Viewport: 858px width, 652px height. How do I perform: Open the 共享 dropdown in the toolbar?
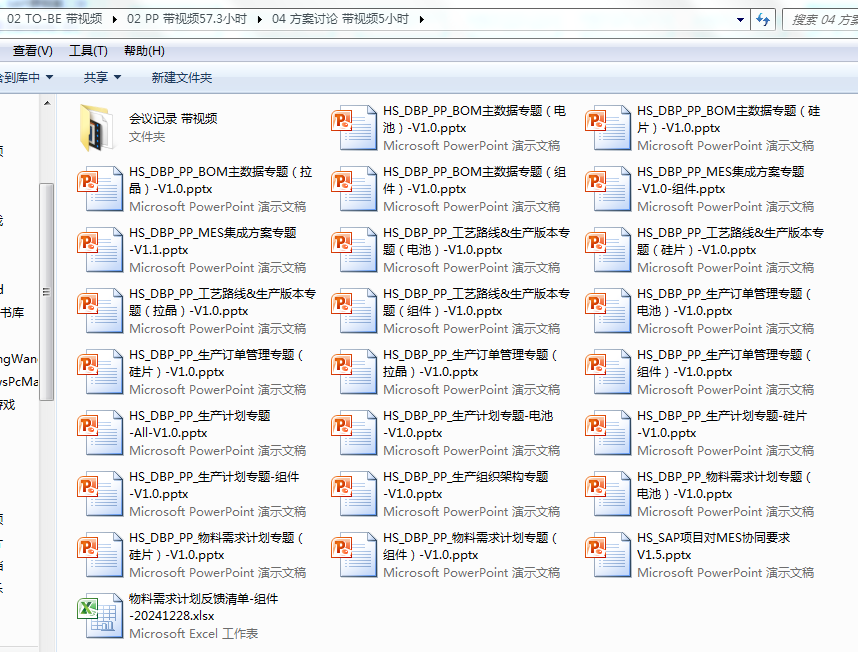pyautogui.click(x=101, y=77)
